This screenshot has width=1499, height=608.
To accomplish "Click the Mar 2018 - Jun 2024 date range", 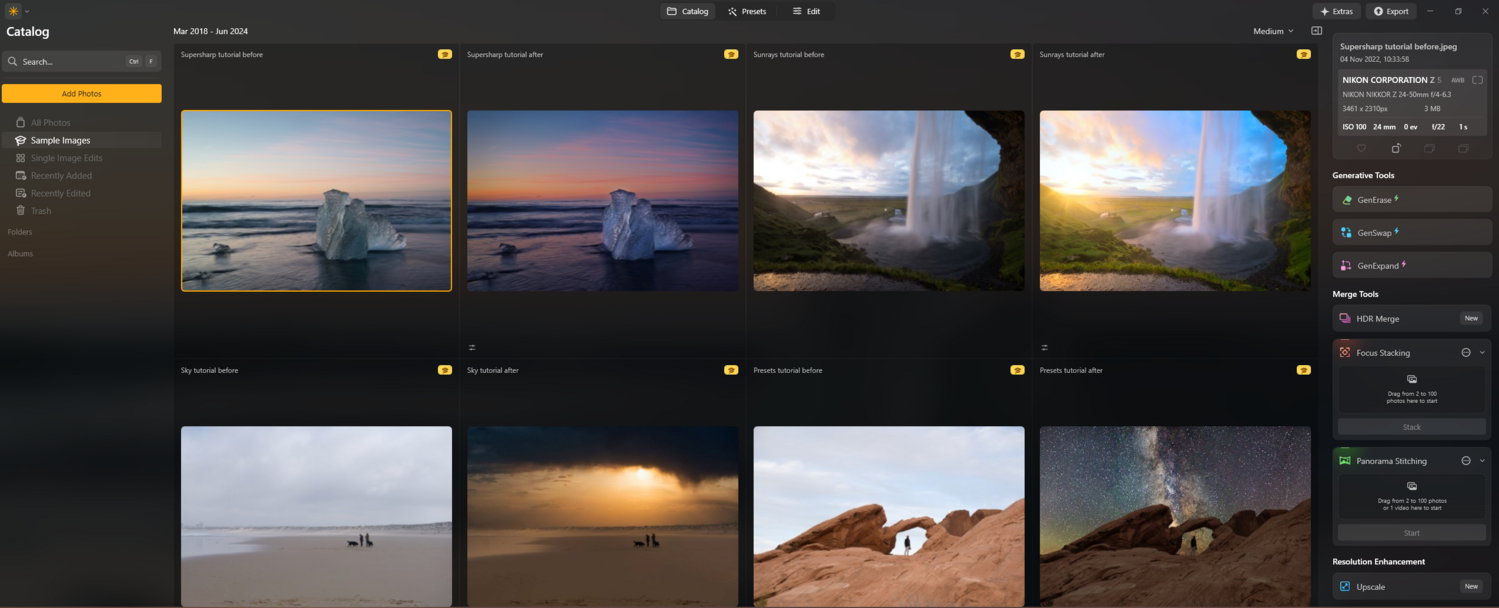I will (x=211, y=31).
